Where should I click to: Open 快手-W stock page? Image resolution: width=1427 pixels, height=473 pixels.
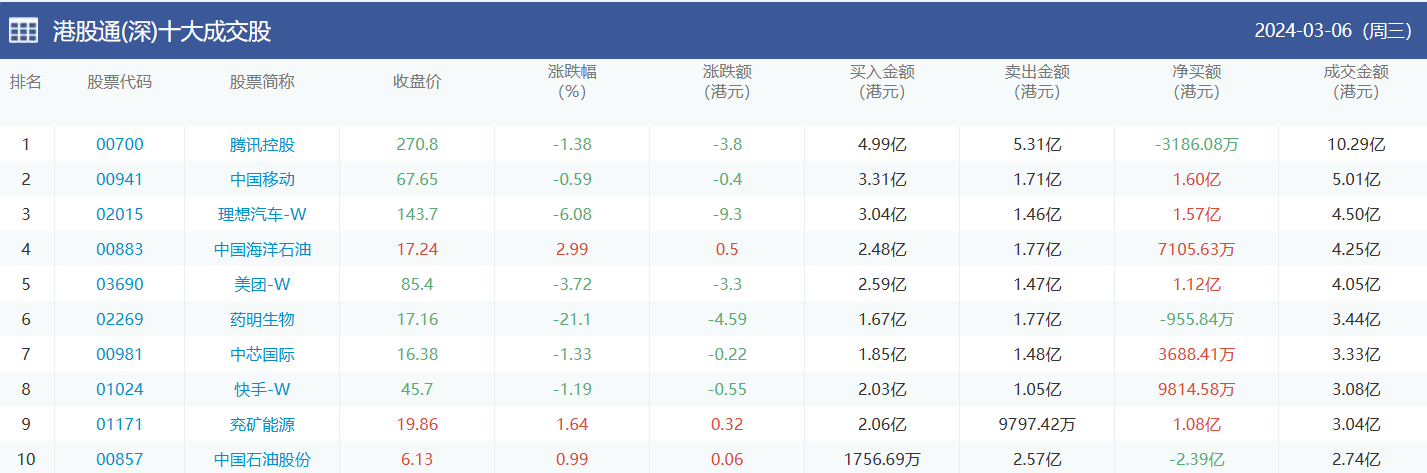[x=262, y=389]
